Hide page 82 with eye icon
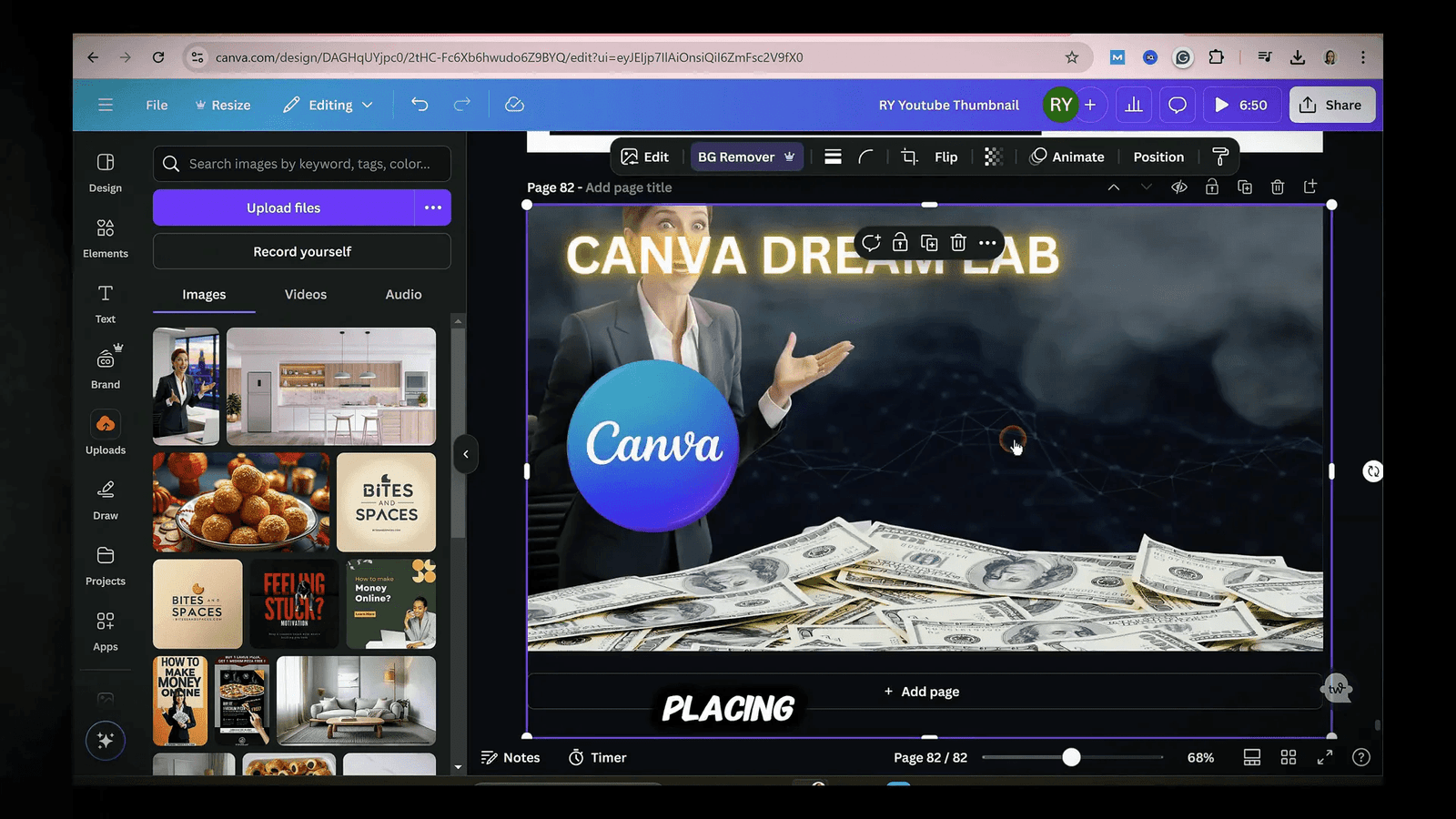1456x819 pixels. (1179, 187)
